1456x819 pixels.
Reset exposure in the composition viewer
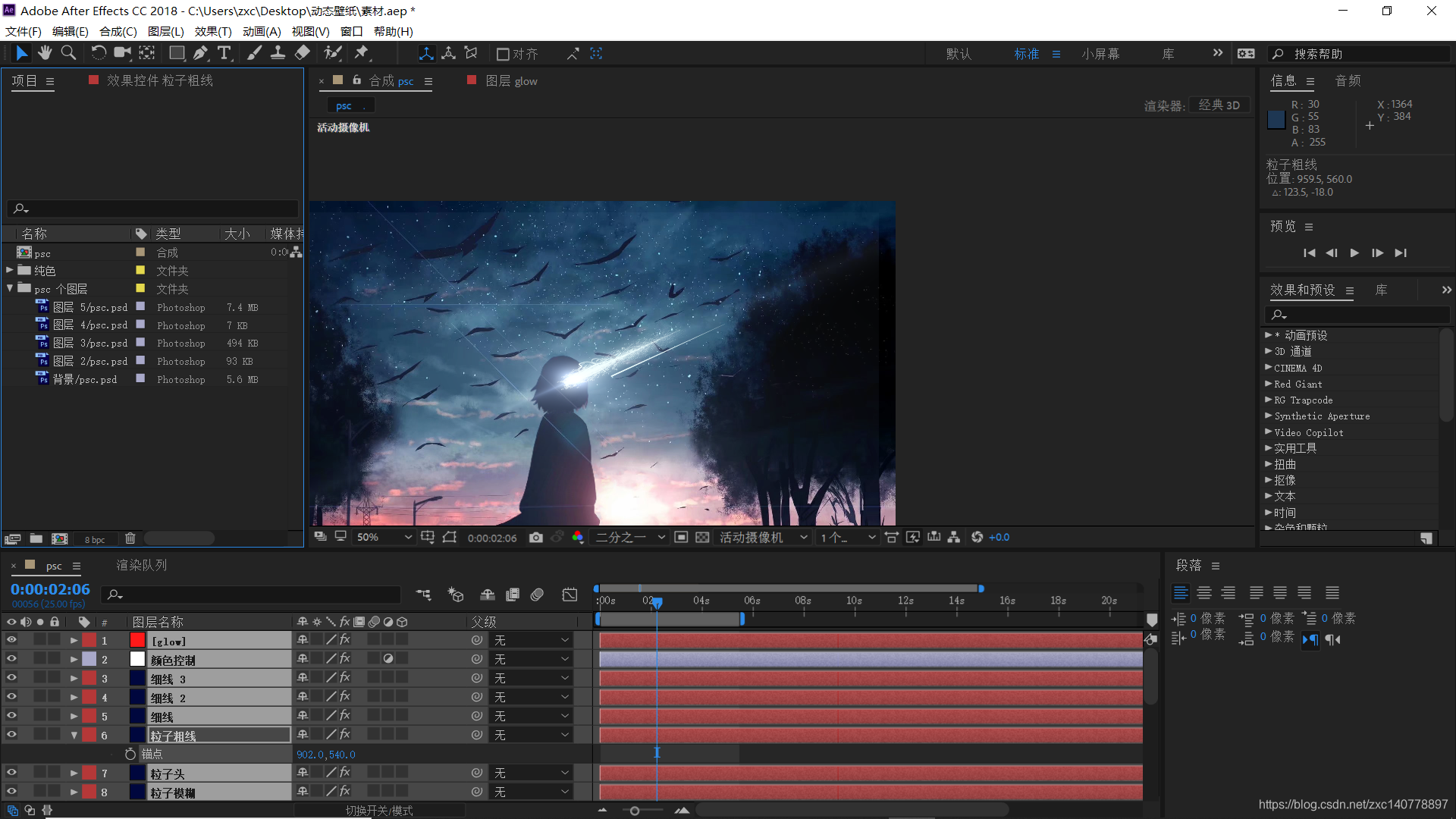pos(977,537)
